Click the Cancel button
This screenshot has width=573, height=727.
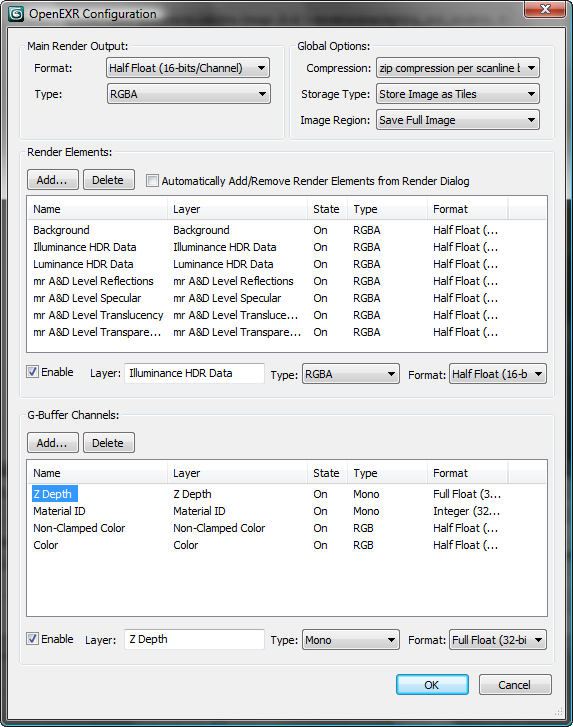[x=515, y=685]
